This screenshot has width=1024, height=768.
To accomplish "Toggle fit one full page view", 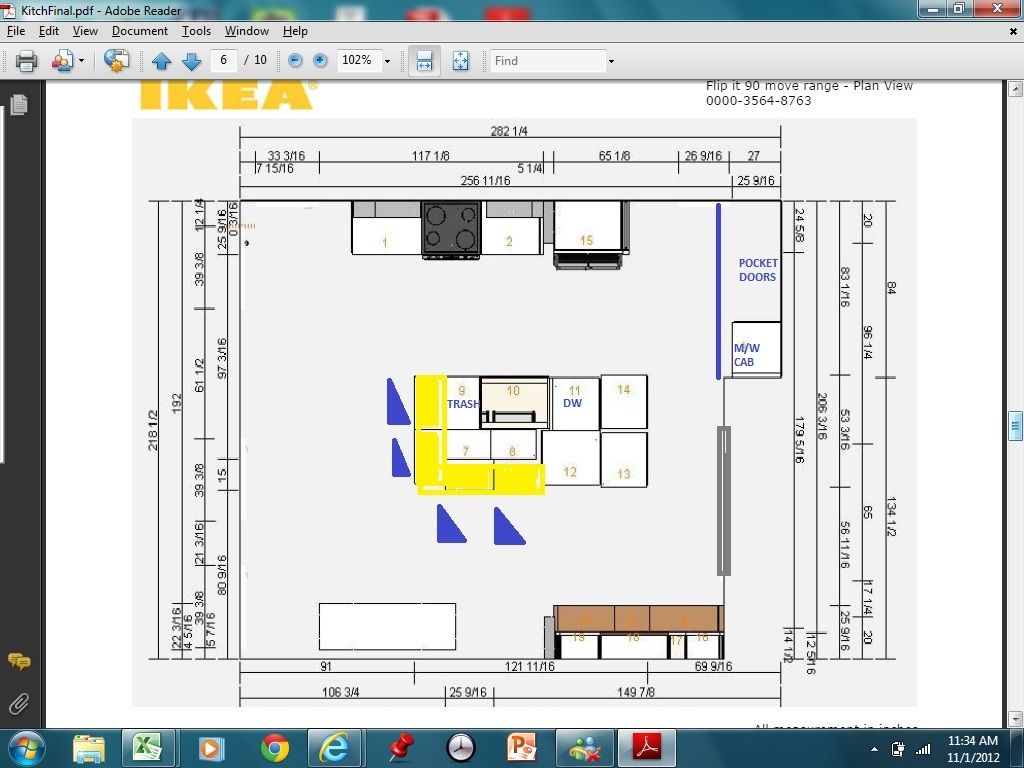I will [x=460, y=61].
